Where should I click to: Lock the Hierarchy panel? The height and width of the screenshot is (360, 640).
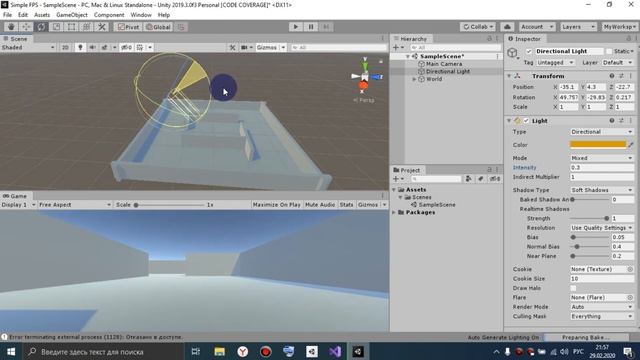tap(489, 38)
